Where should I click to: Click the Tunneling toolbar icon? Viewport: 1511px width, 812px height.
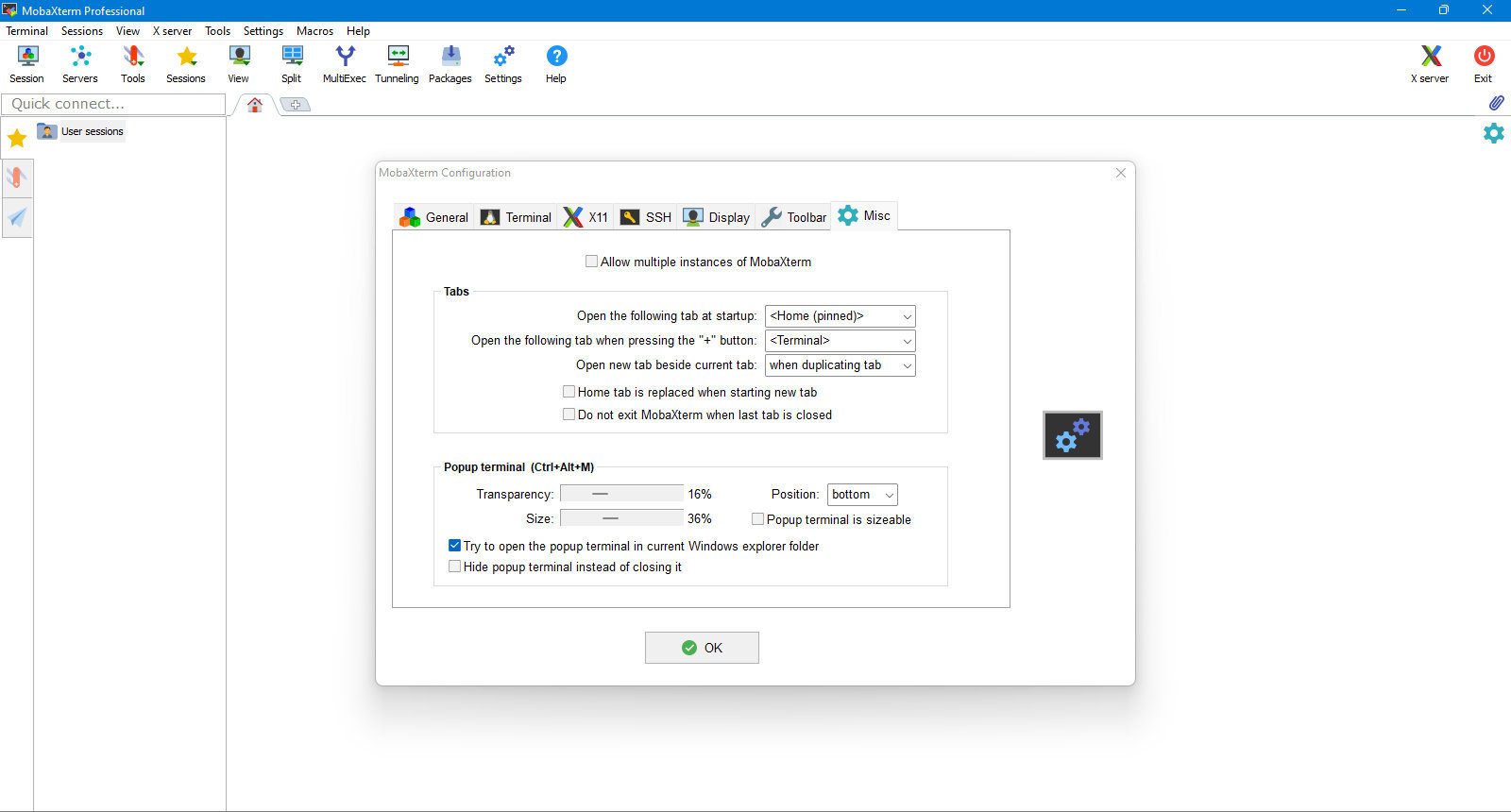pyautogui.click(x=397, y=64)
